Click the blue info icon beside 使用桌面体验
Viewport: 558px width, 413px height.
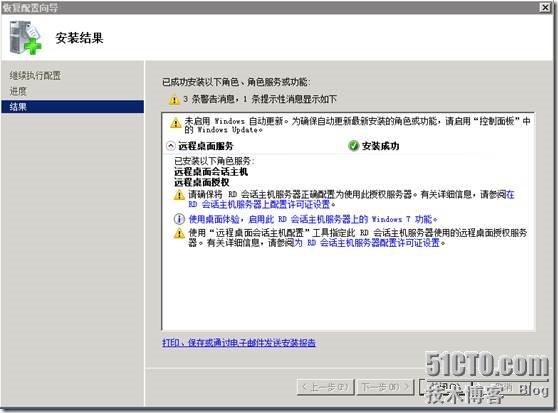point(179,219)
